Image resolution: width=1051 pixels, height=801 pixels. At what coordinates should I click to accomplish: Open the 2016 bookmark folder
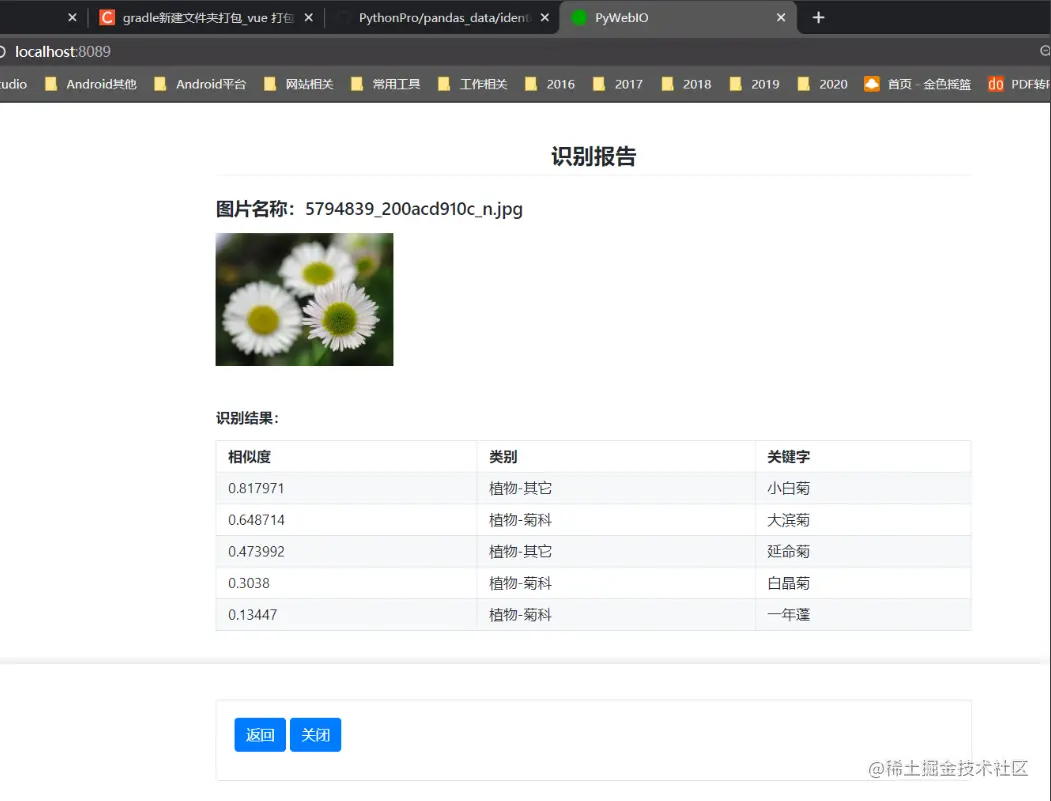point(550,84)
